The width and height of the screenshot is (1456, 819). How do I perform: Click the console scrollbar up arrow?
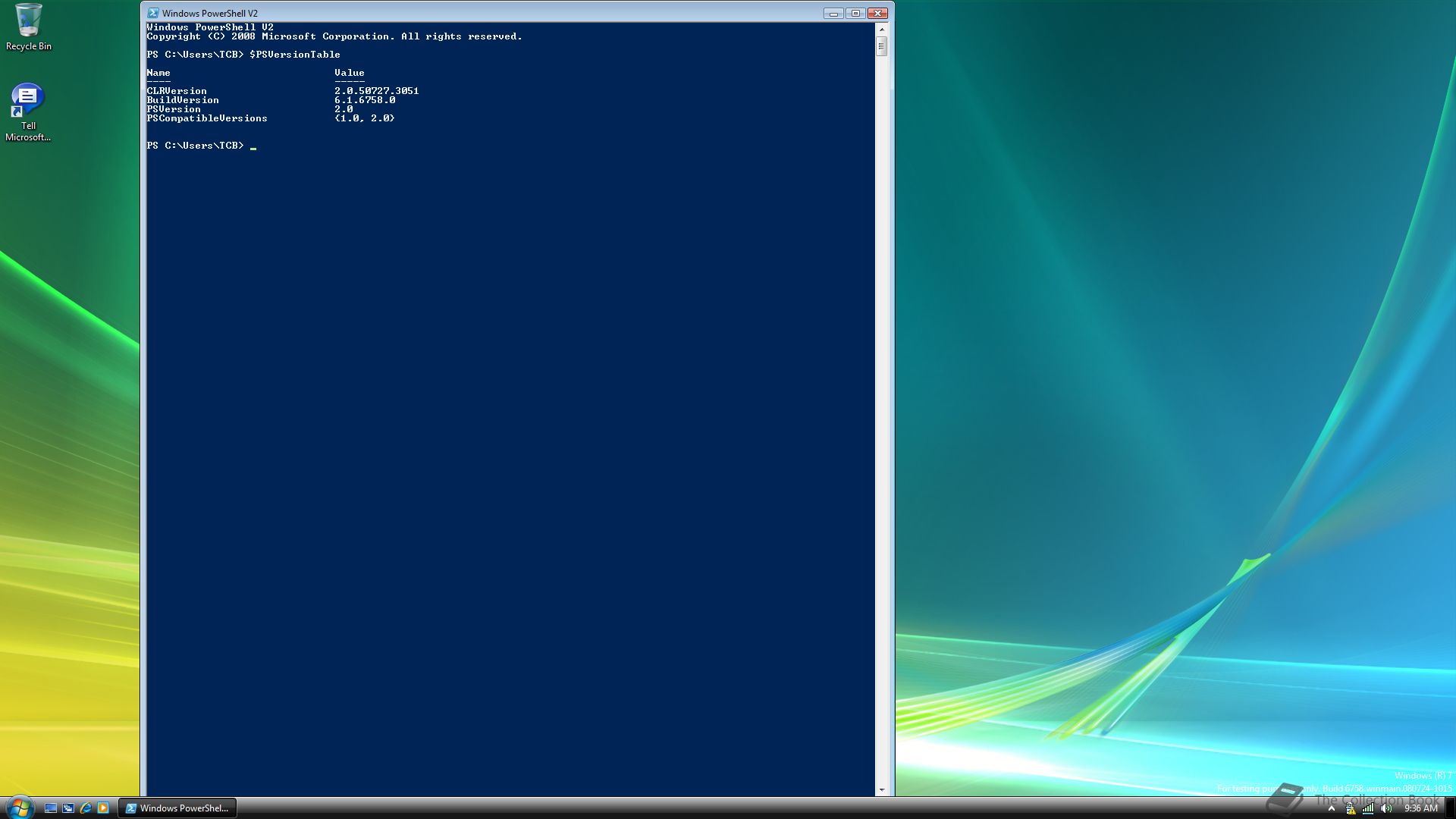881,29
